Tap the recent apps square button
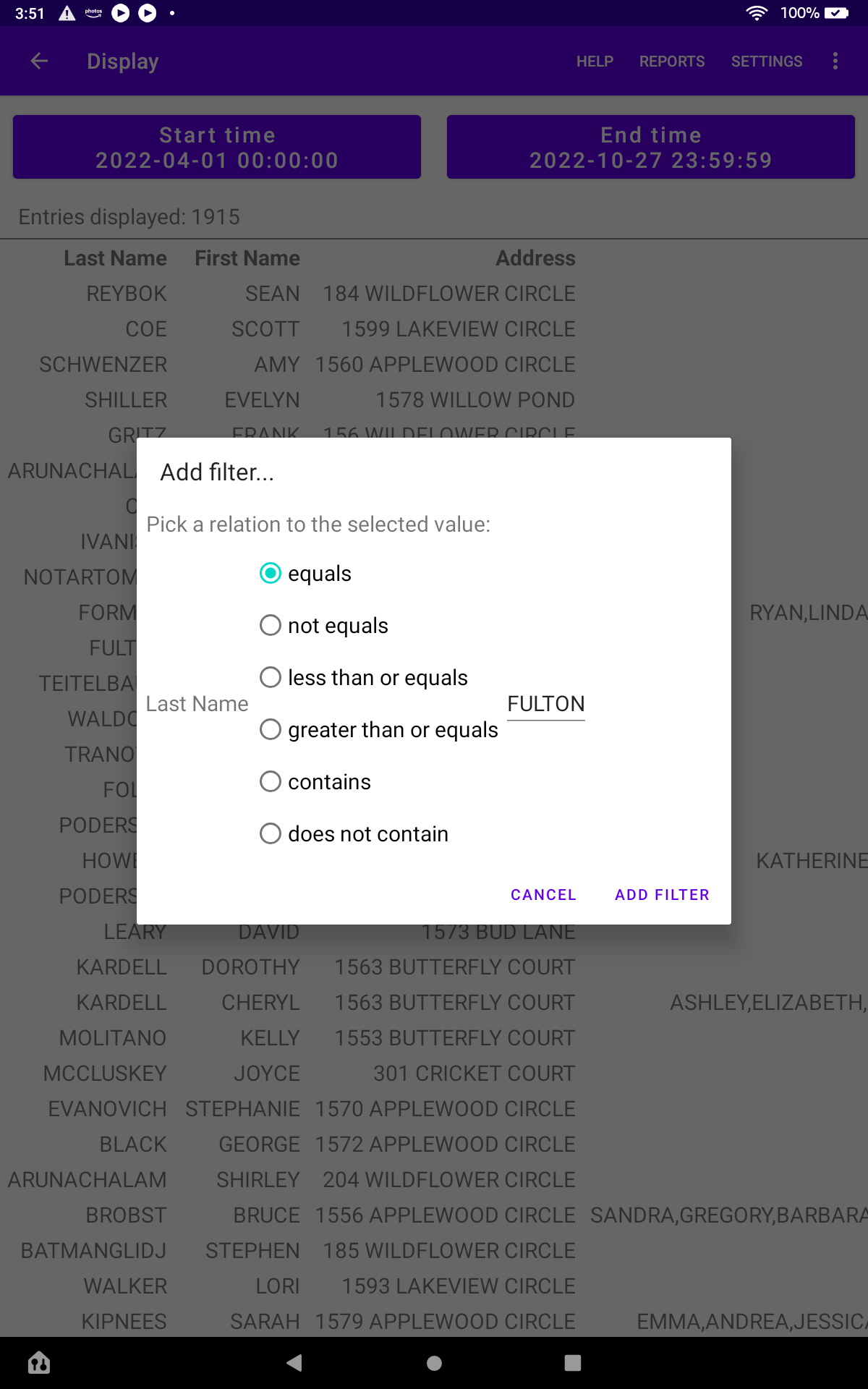 click(x=573, y=1363)
